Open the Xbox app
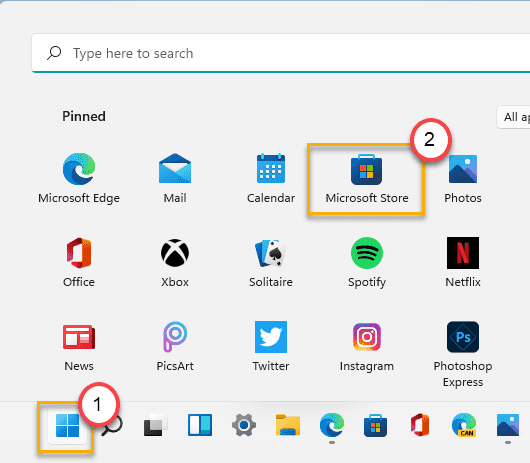 click(x=175, y=263)
